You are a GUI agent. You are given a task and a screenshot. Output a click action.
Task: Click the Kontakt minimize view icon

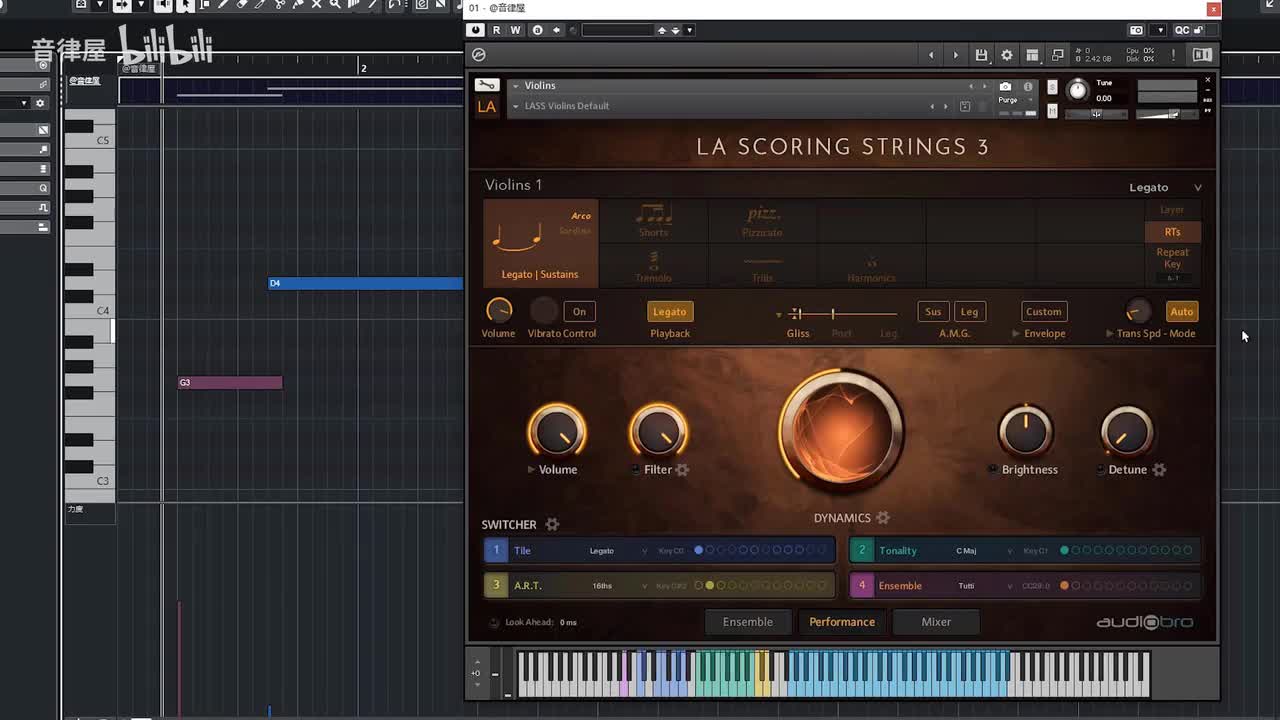(x=1058, y=55)
